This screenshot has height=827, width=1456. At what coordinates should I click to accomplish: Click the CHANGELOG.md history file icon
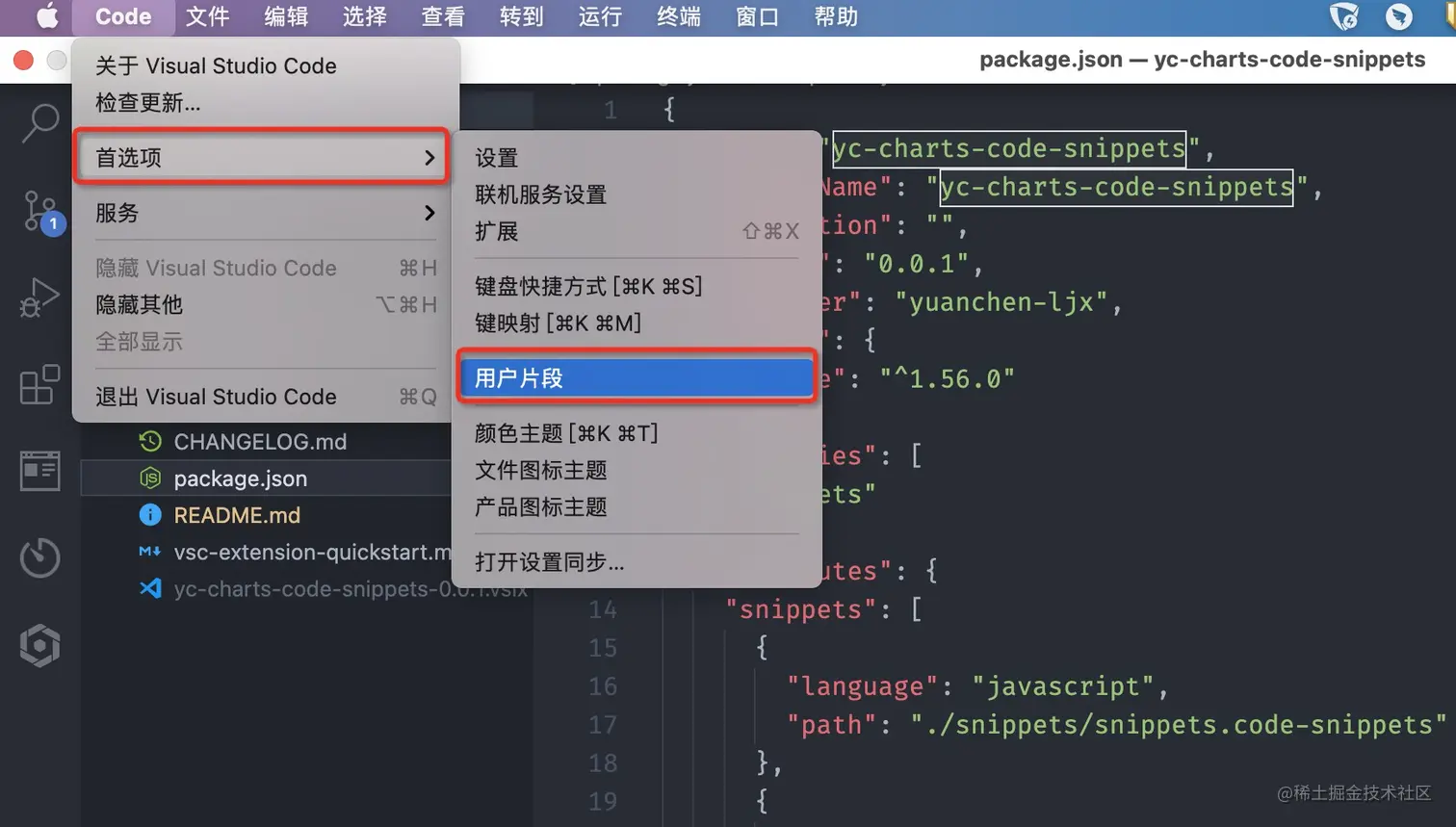[150, 442]
